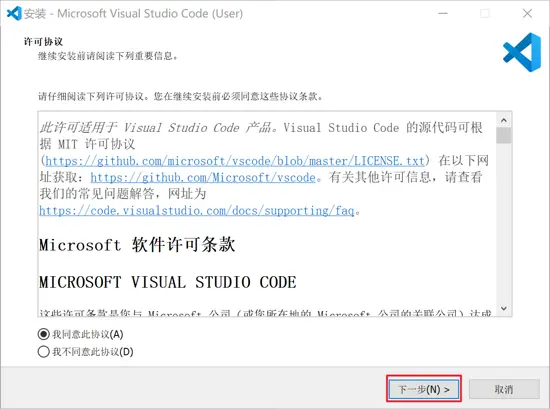550x409 pixels.
Task: Open the GitHub LICENSE.txt link
Action: click(235, 161)
